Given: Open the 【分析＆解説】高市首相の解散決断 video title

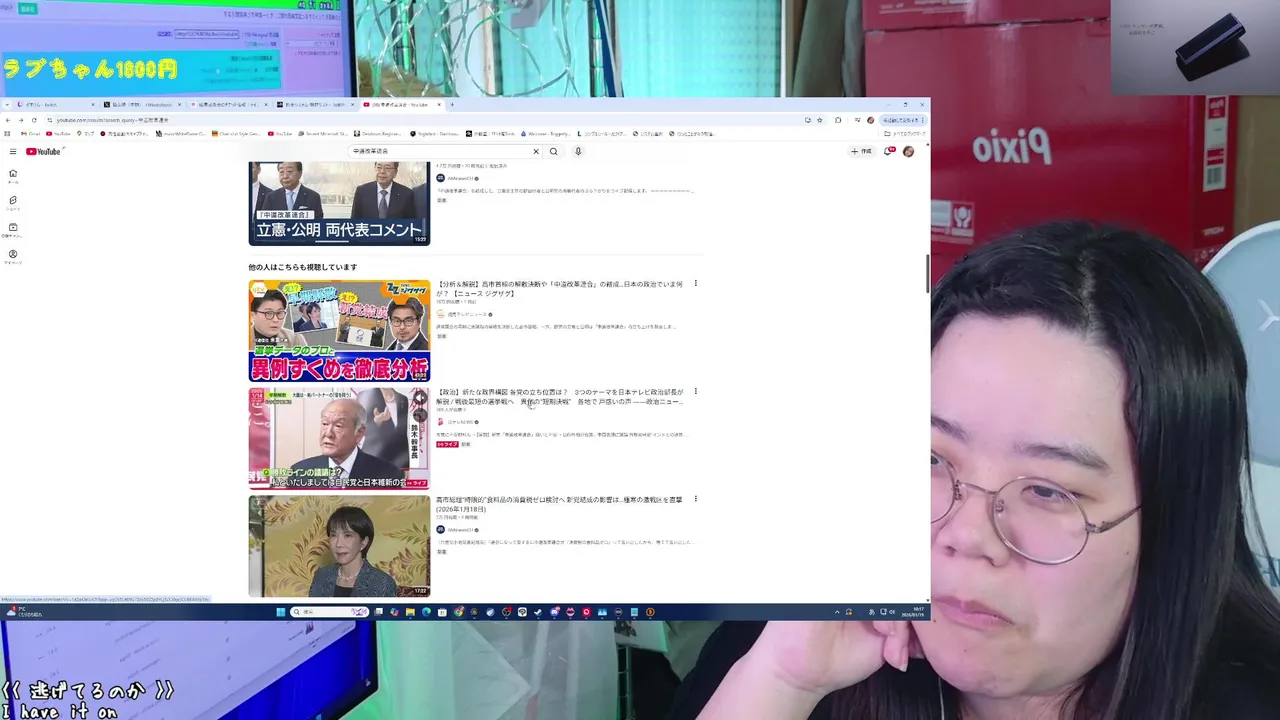Looking at the screenshot, I should 559,289.
